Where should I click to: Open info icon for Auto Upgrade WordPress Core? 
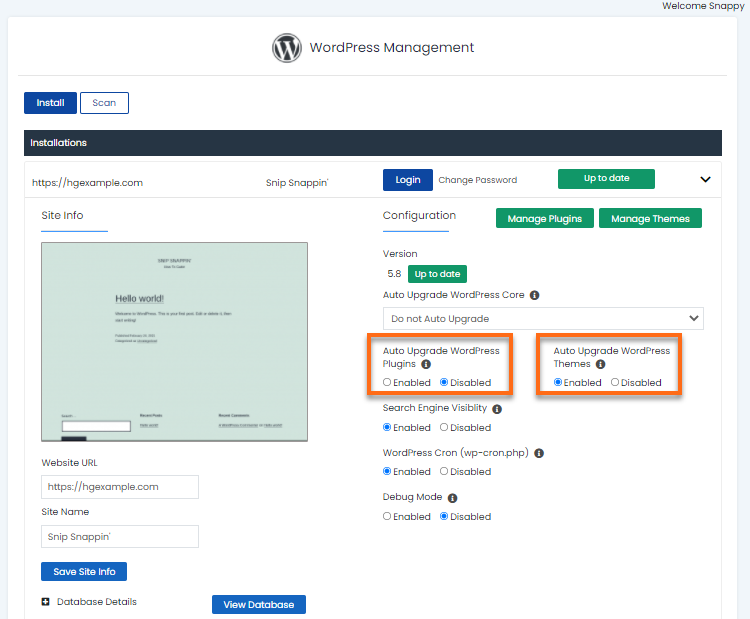click(x=534, y=295)
